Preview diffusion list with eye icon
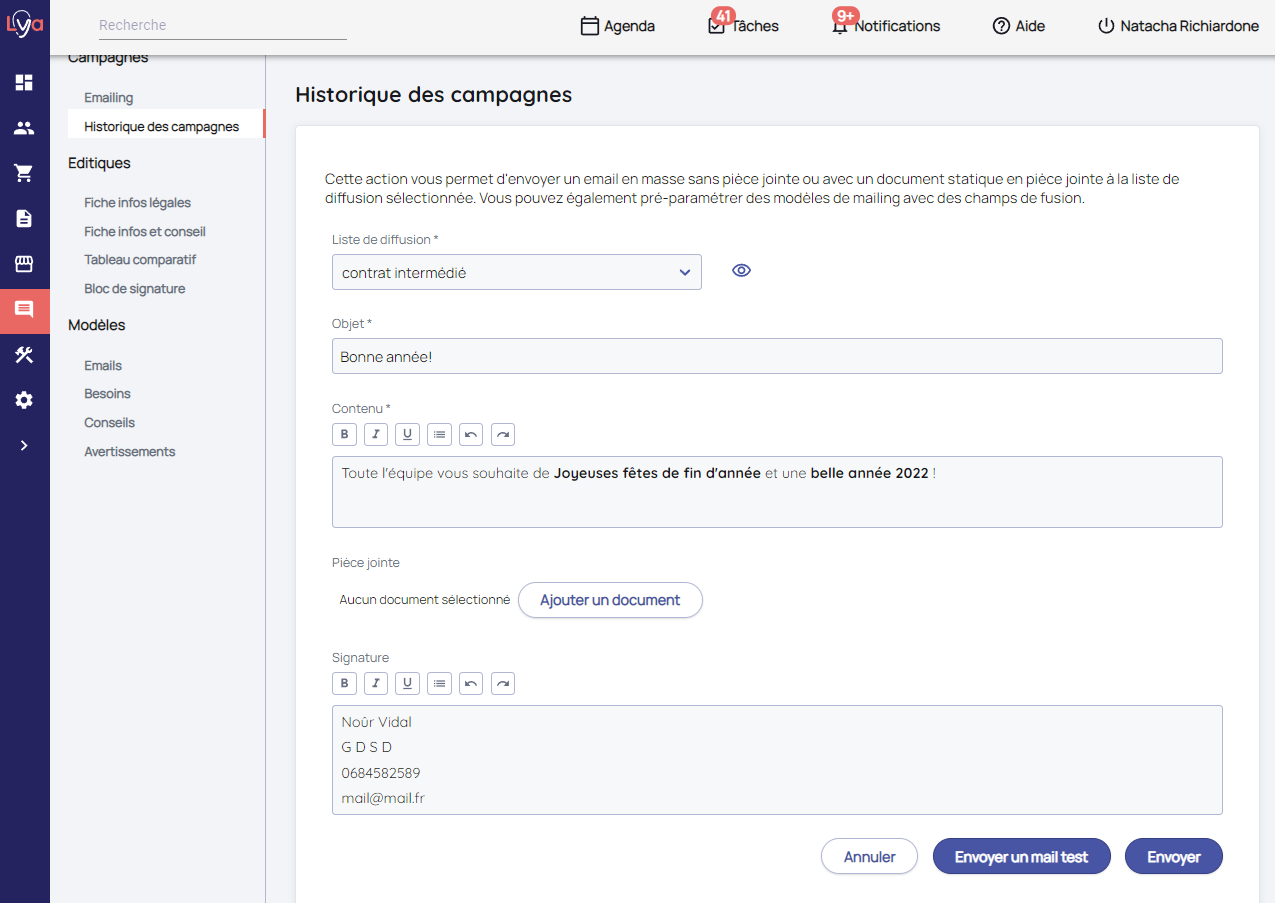The height and width of the screenshot is (903, 1275). tap(741, 271)
